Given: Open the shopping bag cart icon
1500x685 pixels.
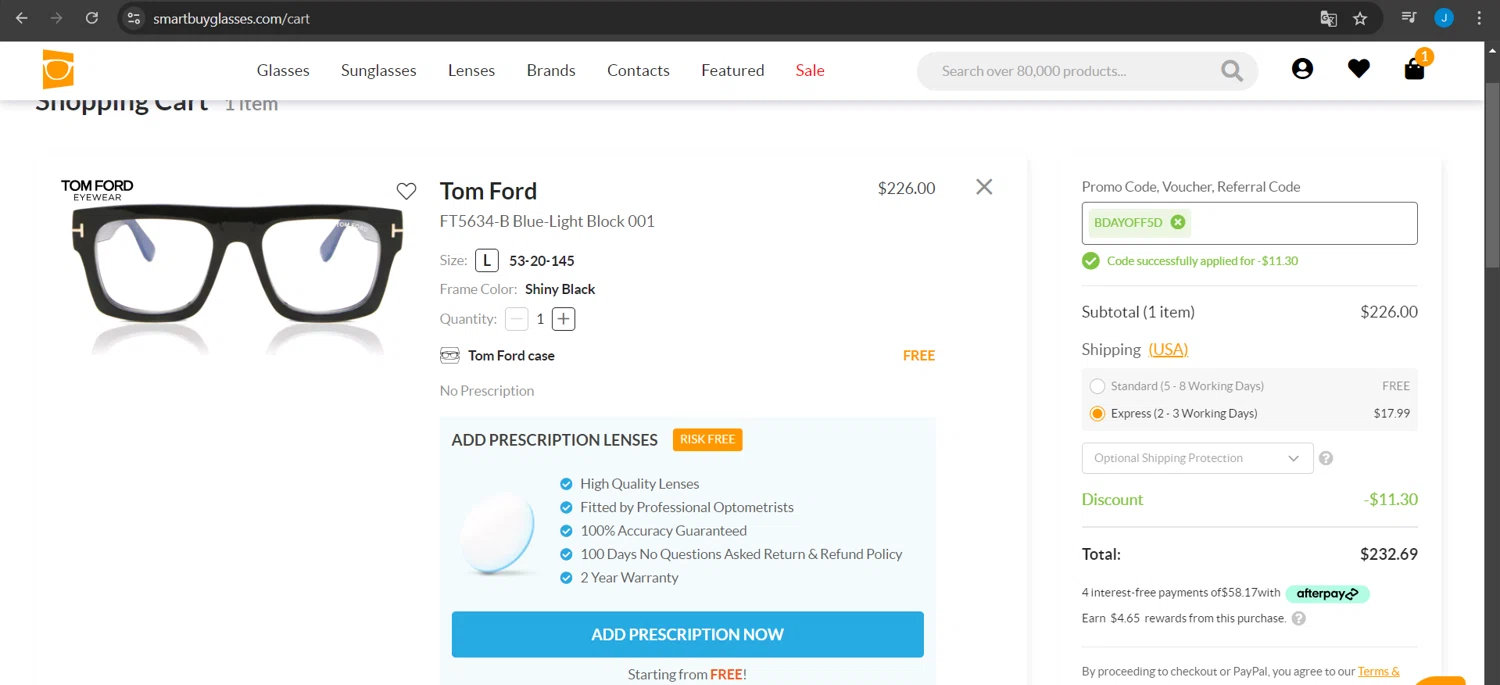Looking at the screenshot, I should tap(1414, 69).
